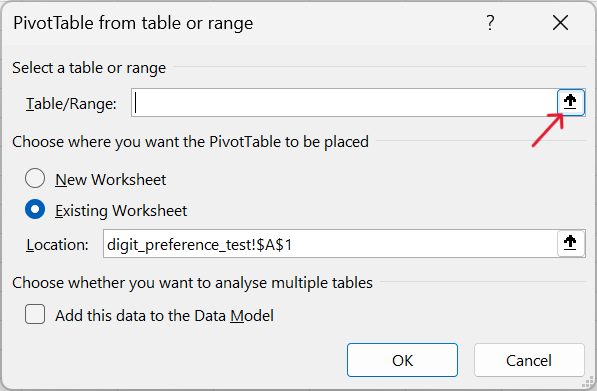Close the PivotTable dialog with the X

[560, 23]
